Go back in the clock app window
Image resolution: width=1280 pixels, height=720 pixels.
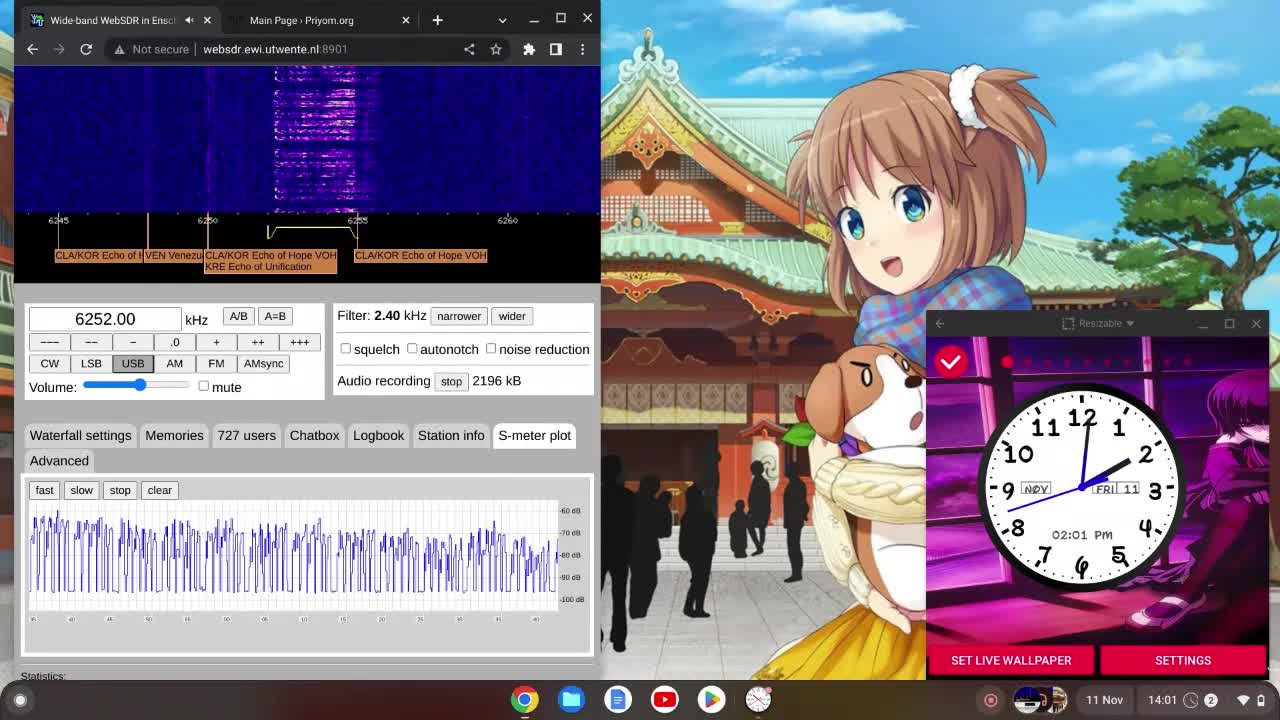939,323
